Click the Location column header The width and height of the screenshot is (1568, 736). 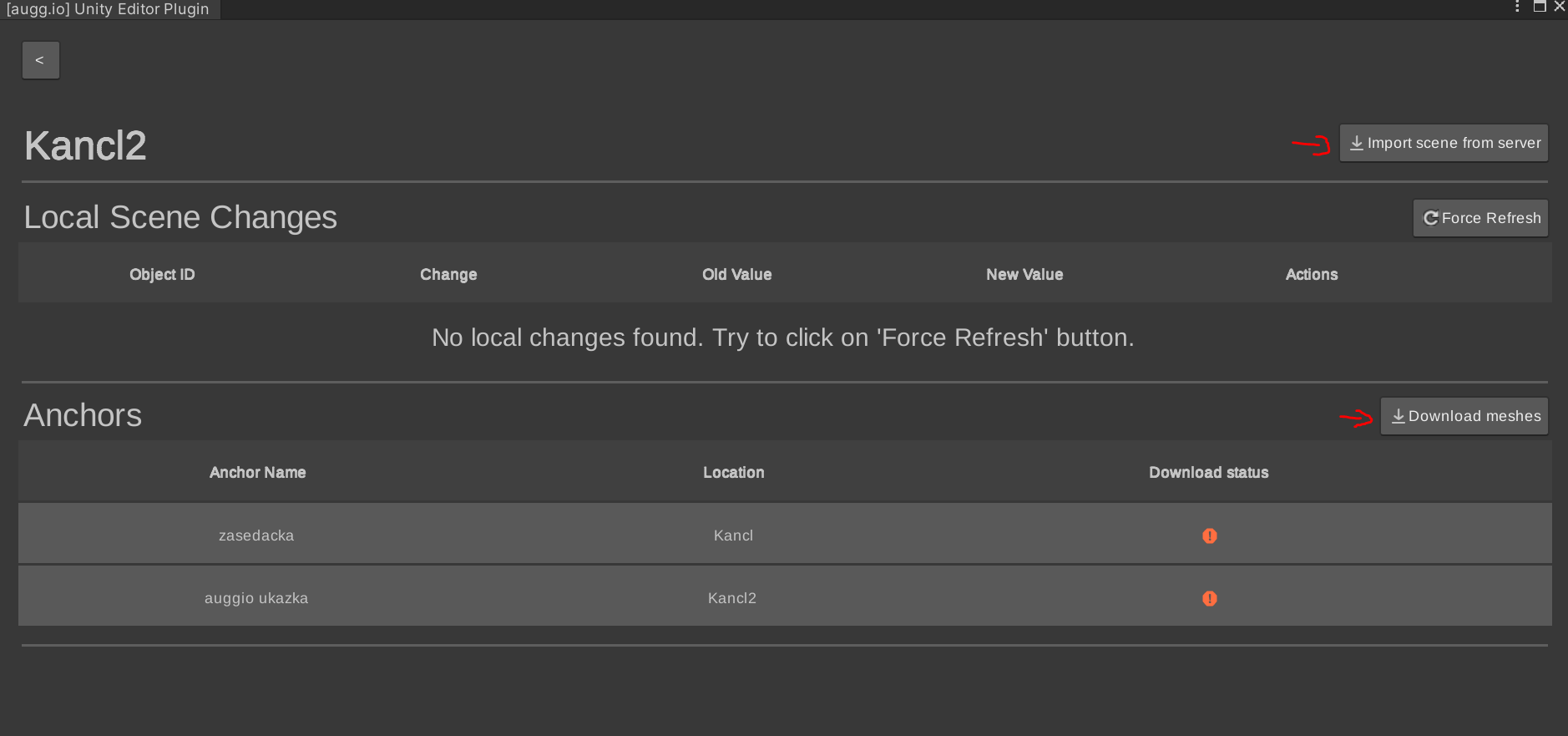click(x=733, y=472)
